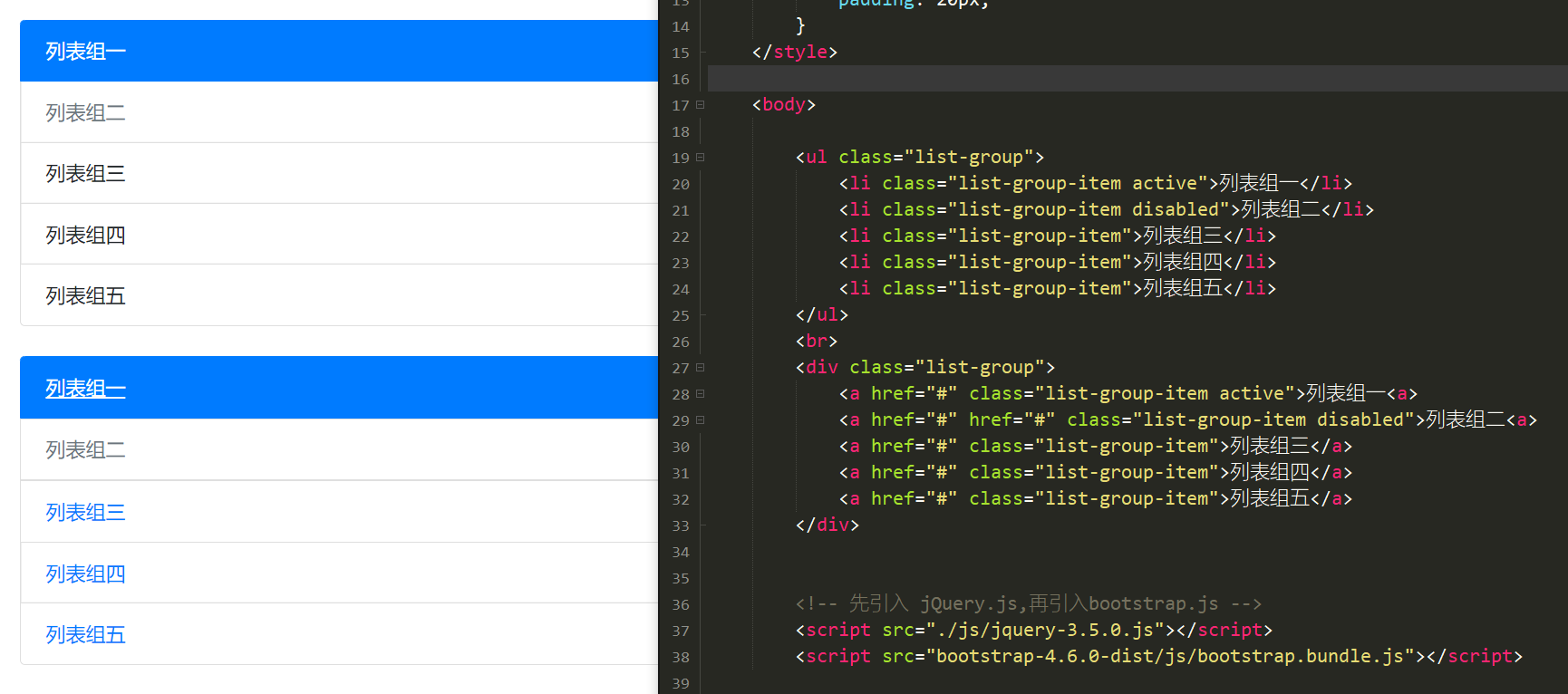Screen dimensions: 1568x694
Task: Click line number 16 in the gutter
Action: 681,79
